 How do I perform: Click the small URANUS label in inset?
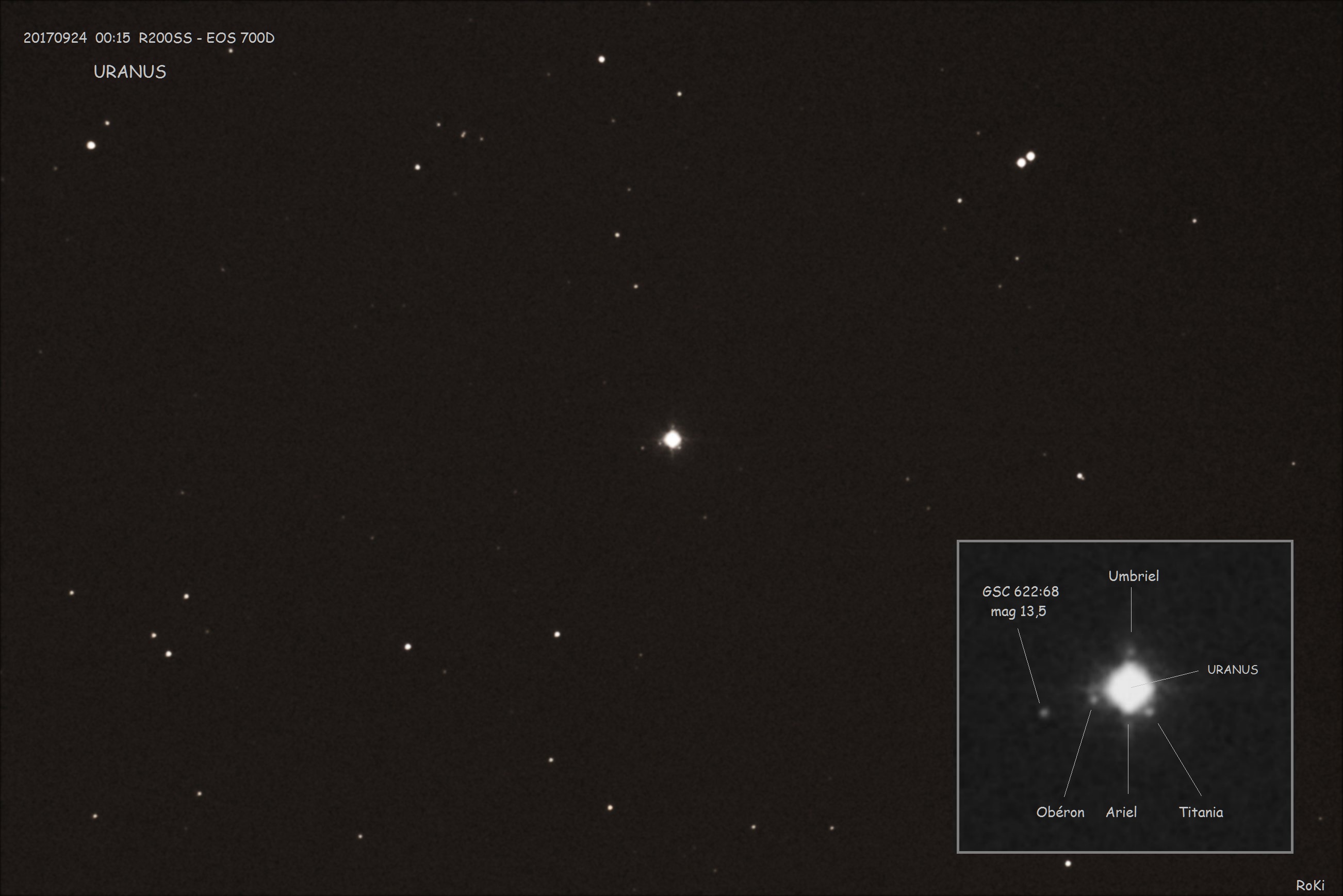tap(1232, 670)
